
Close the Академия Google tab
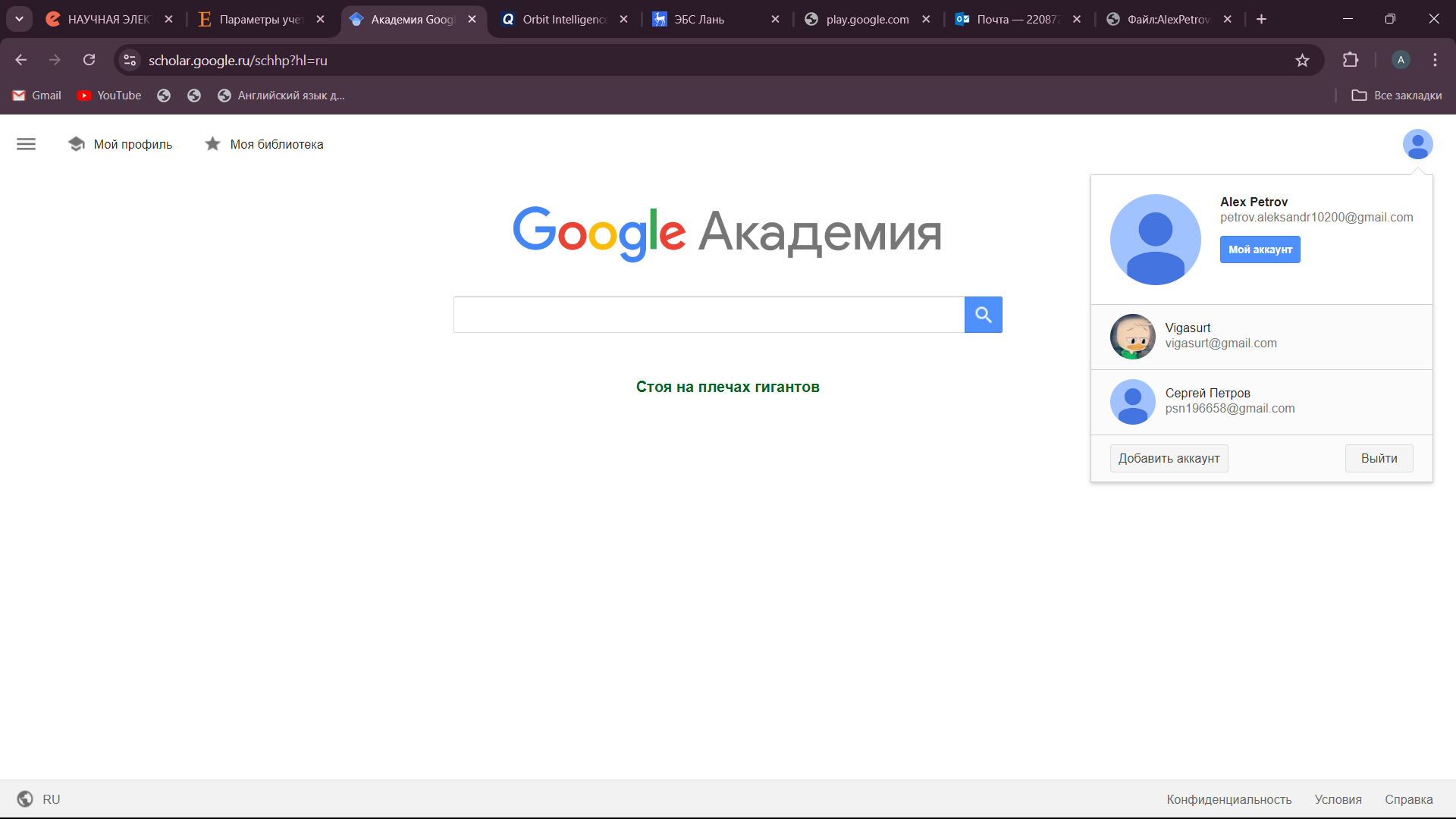[472, 19]
